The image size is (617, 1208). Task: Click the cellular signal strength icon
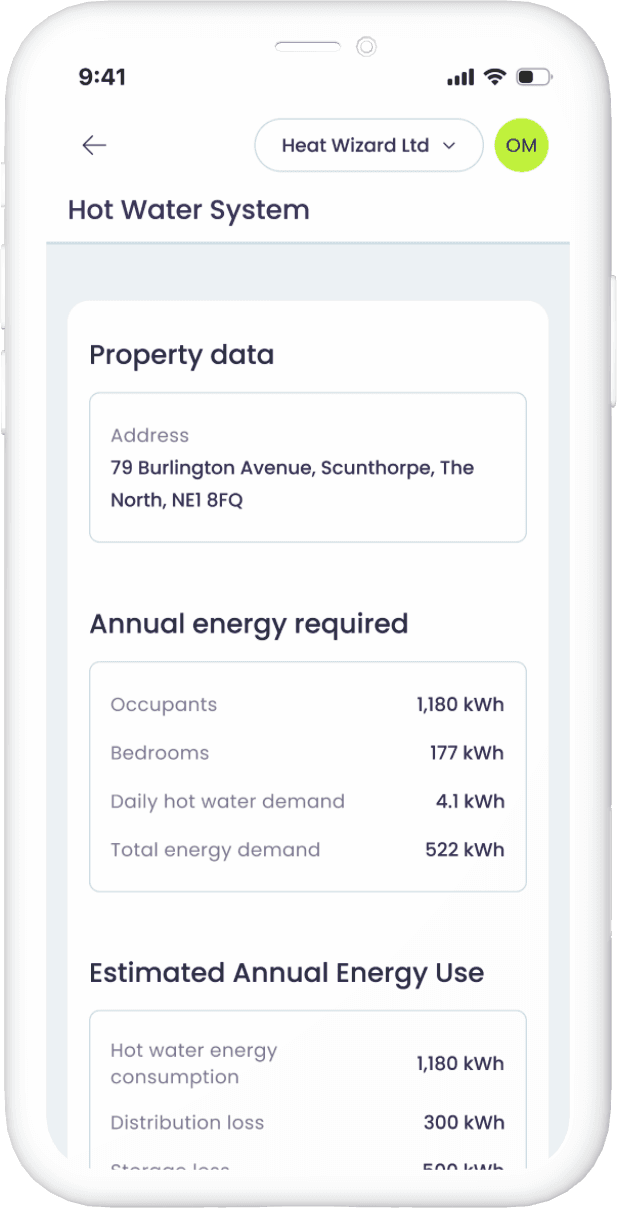[459, 76]
